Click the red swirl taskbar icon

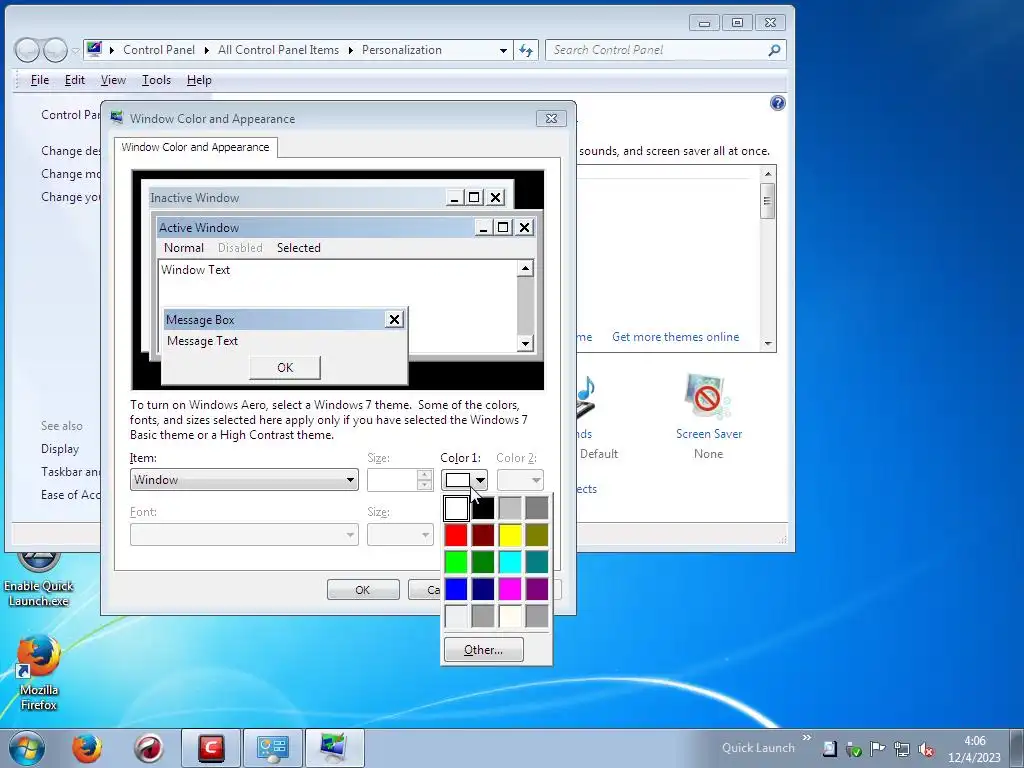click(149, 748)
